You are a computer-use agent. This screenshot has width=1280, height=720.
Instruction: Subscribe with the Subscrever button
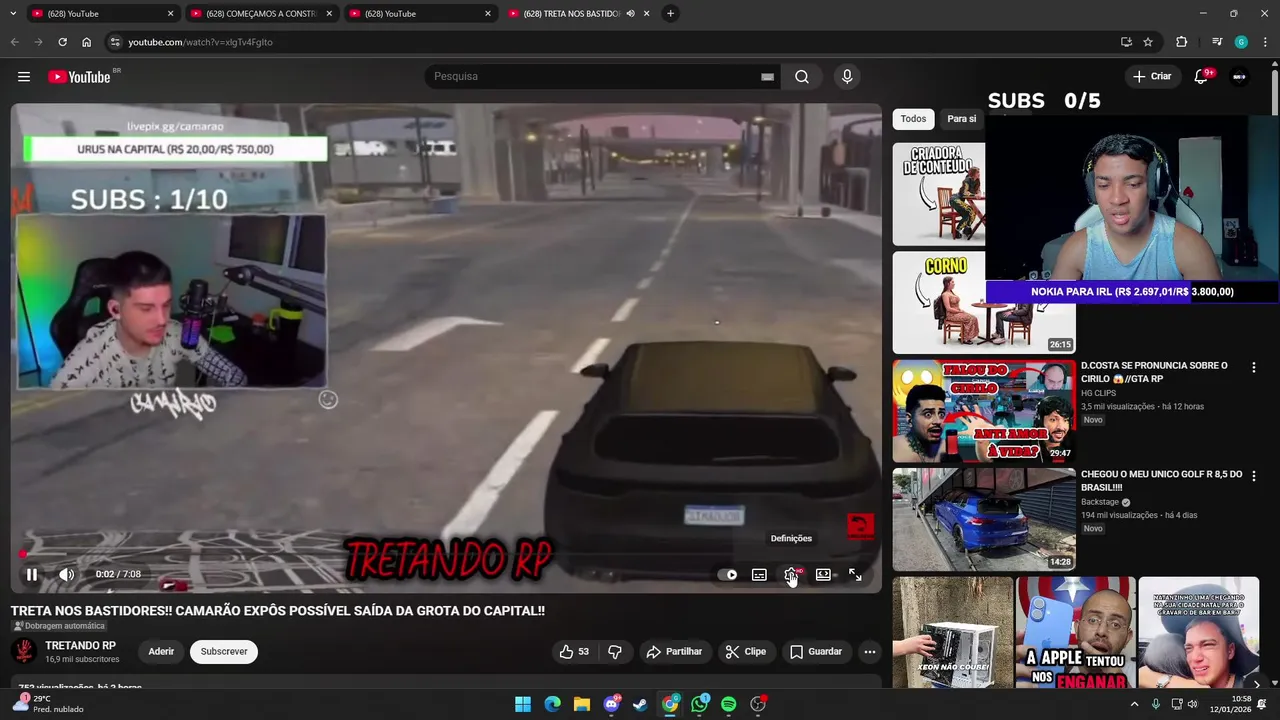coord(224,652)
